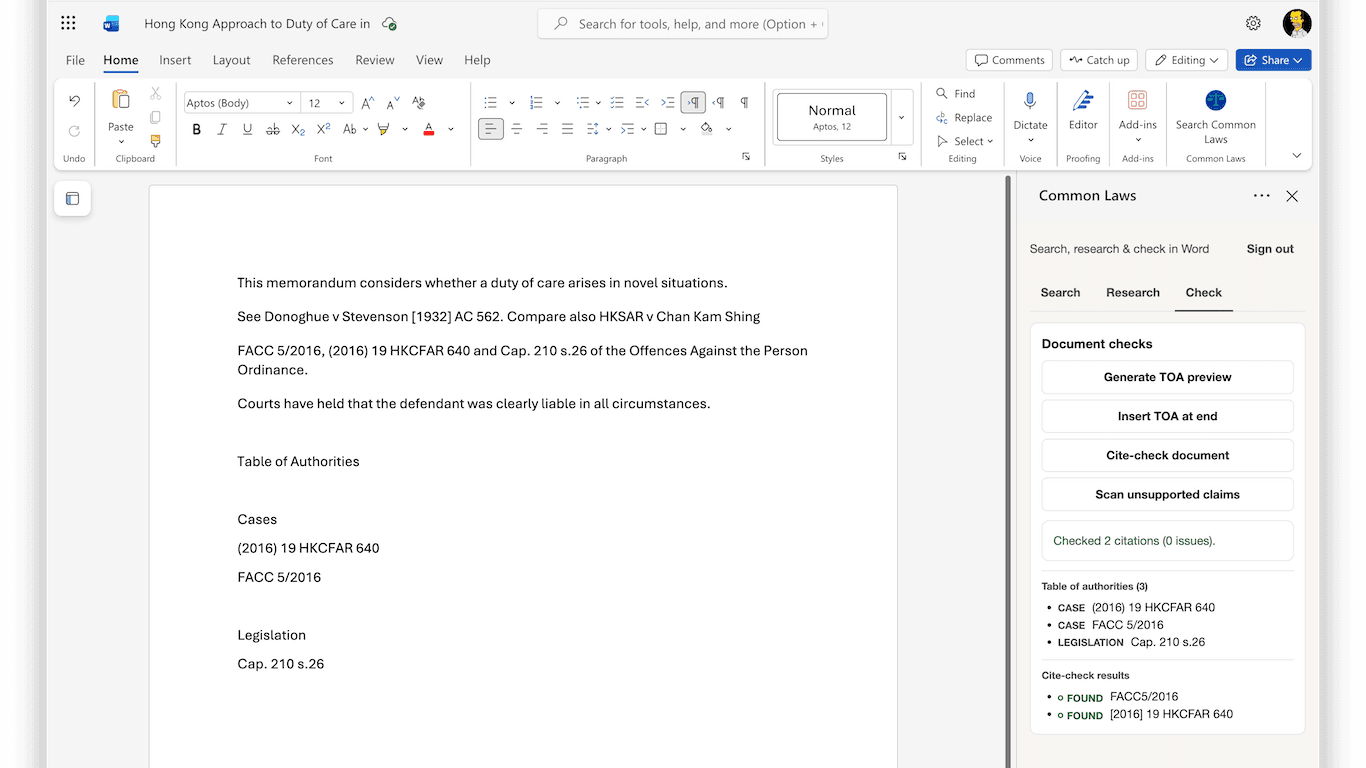1366x768 pixels.
Task: Open the Select dropdown in Editing group
Action: coord(965,141)
